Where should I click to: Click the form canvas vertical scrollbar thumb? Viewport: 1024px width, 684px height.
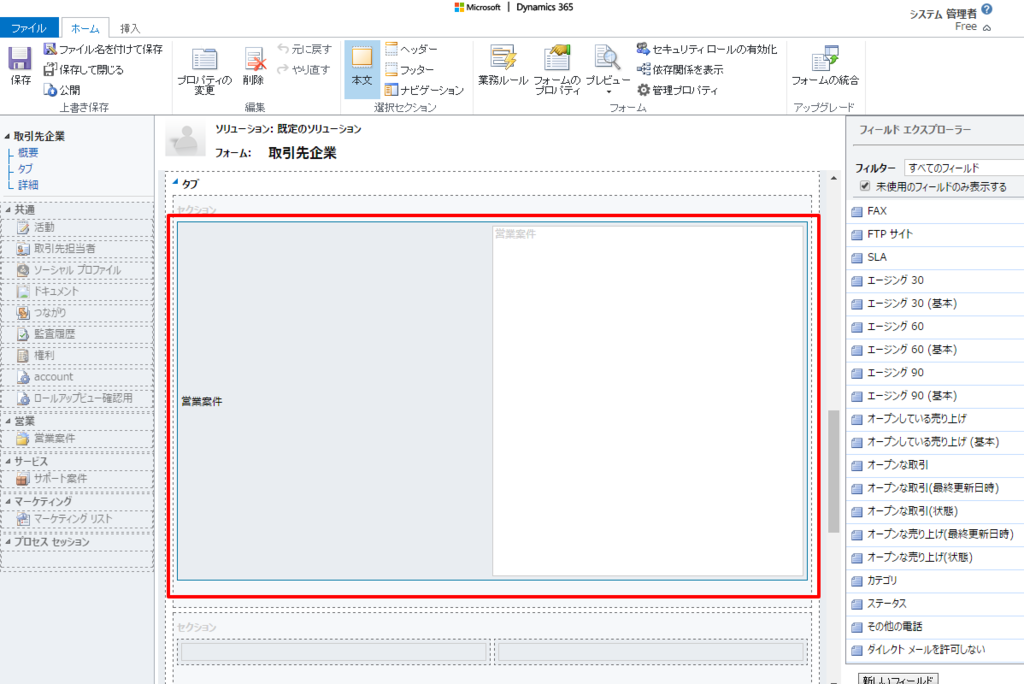pos(833,471)
